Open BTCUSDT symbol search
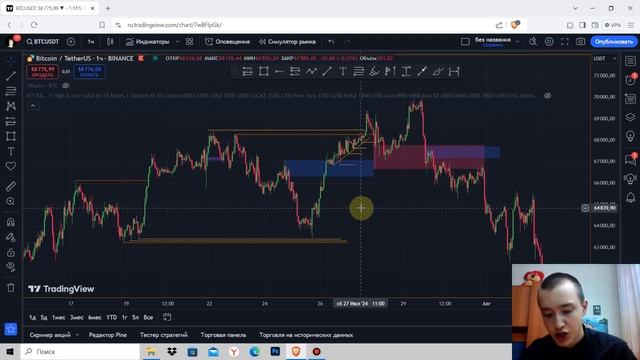 (x=43, y=42)
